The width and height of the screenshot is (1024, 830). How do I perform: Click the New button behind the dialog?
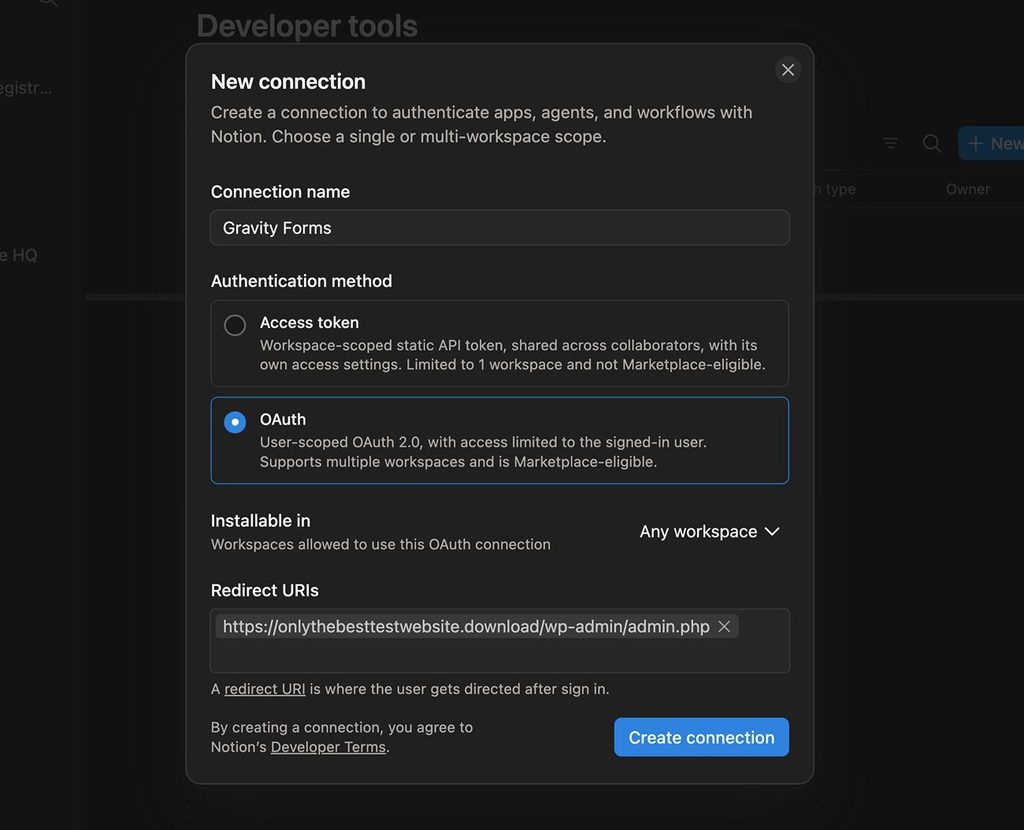tap(991, 143)
